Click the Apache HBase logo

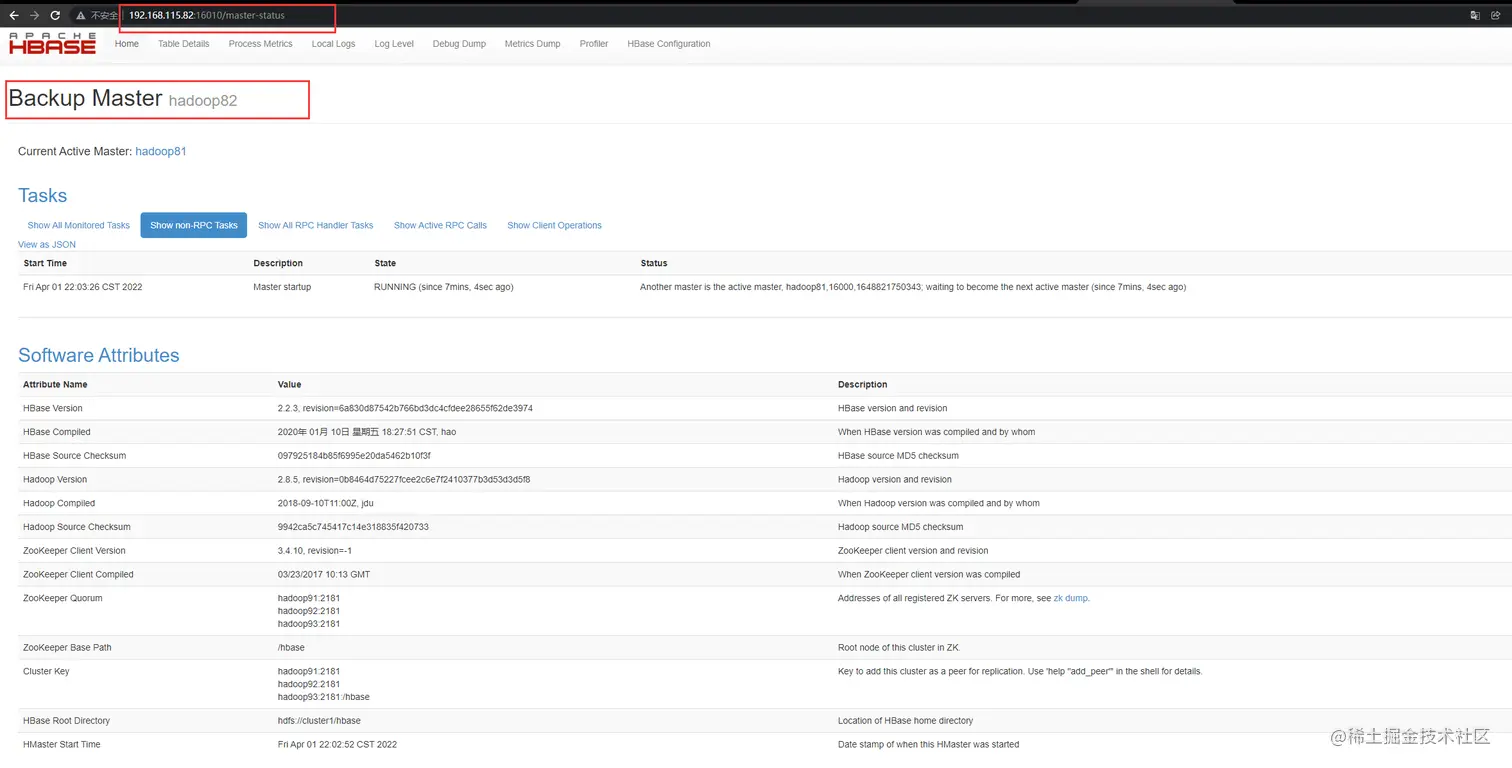pyautogui.click(x=52, y=43)
